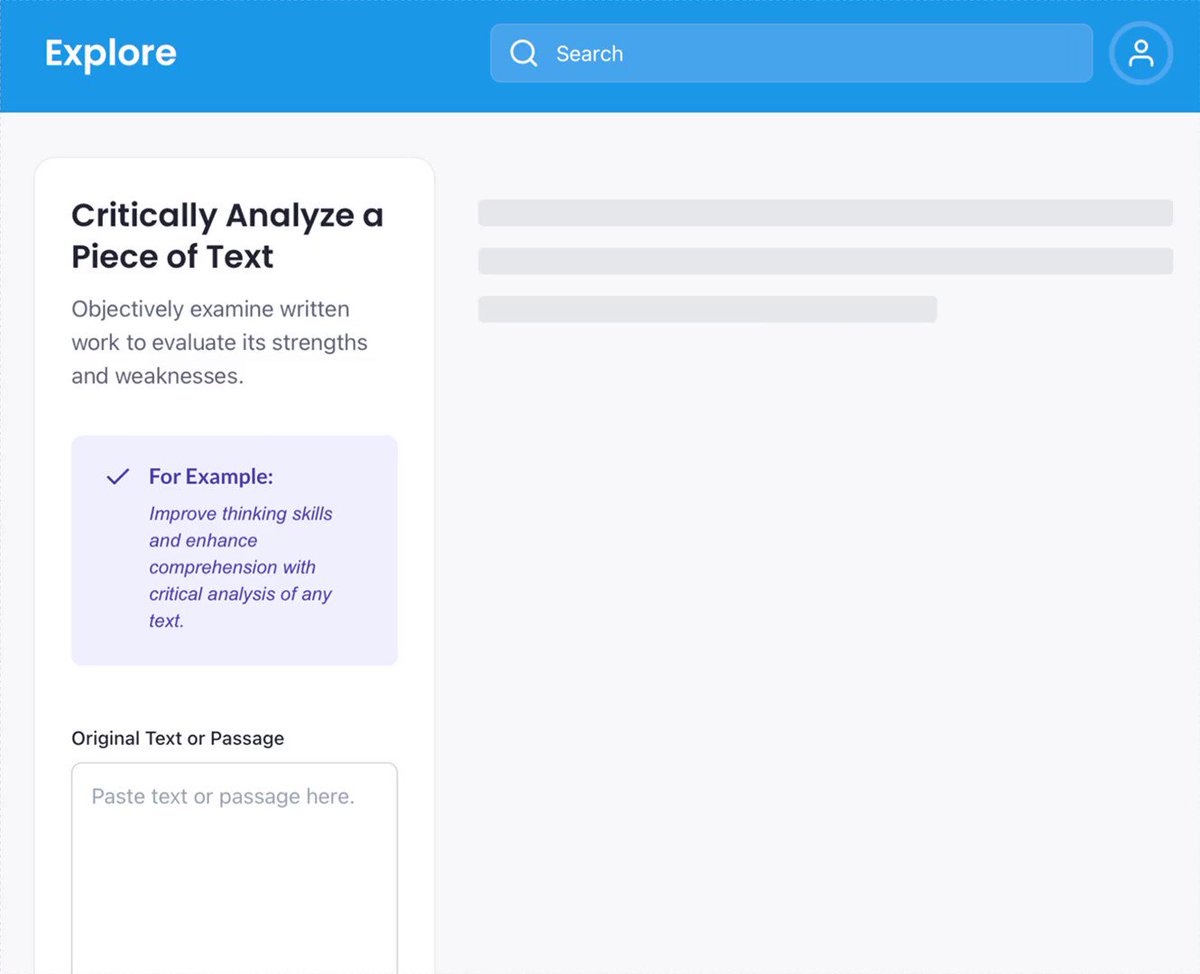The height and width of the screenshot is (974, 1200).
Task: Click the empty results area below placeholder bars
Action: [x=825, y=640]
